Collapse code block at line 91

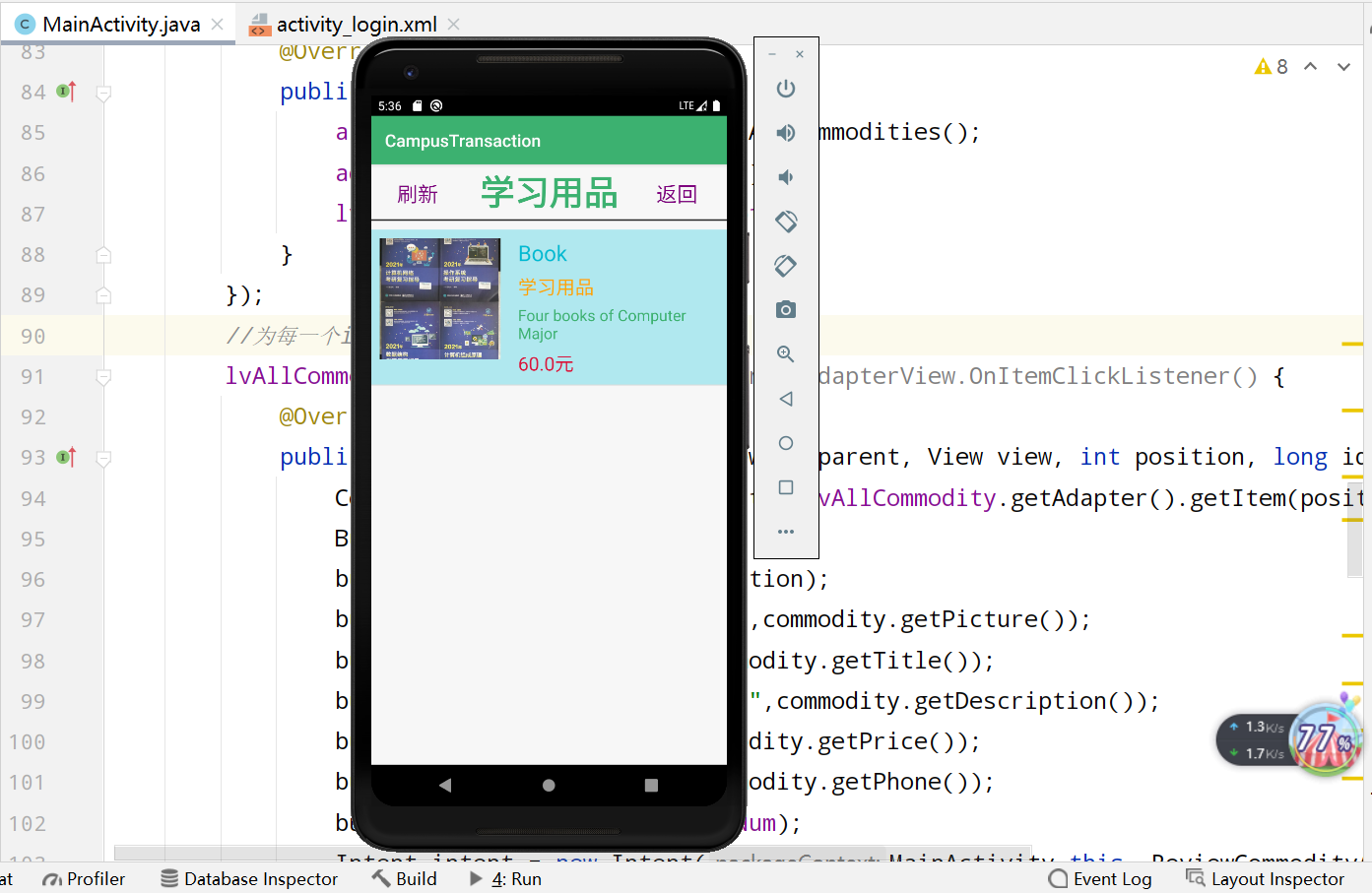pos(103,377)
